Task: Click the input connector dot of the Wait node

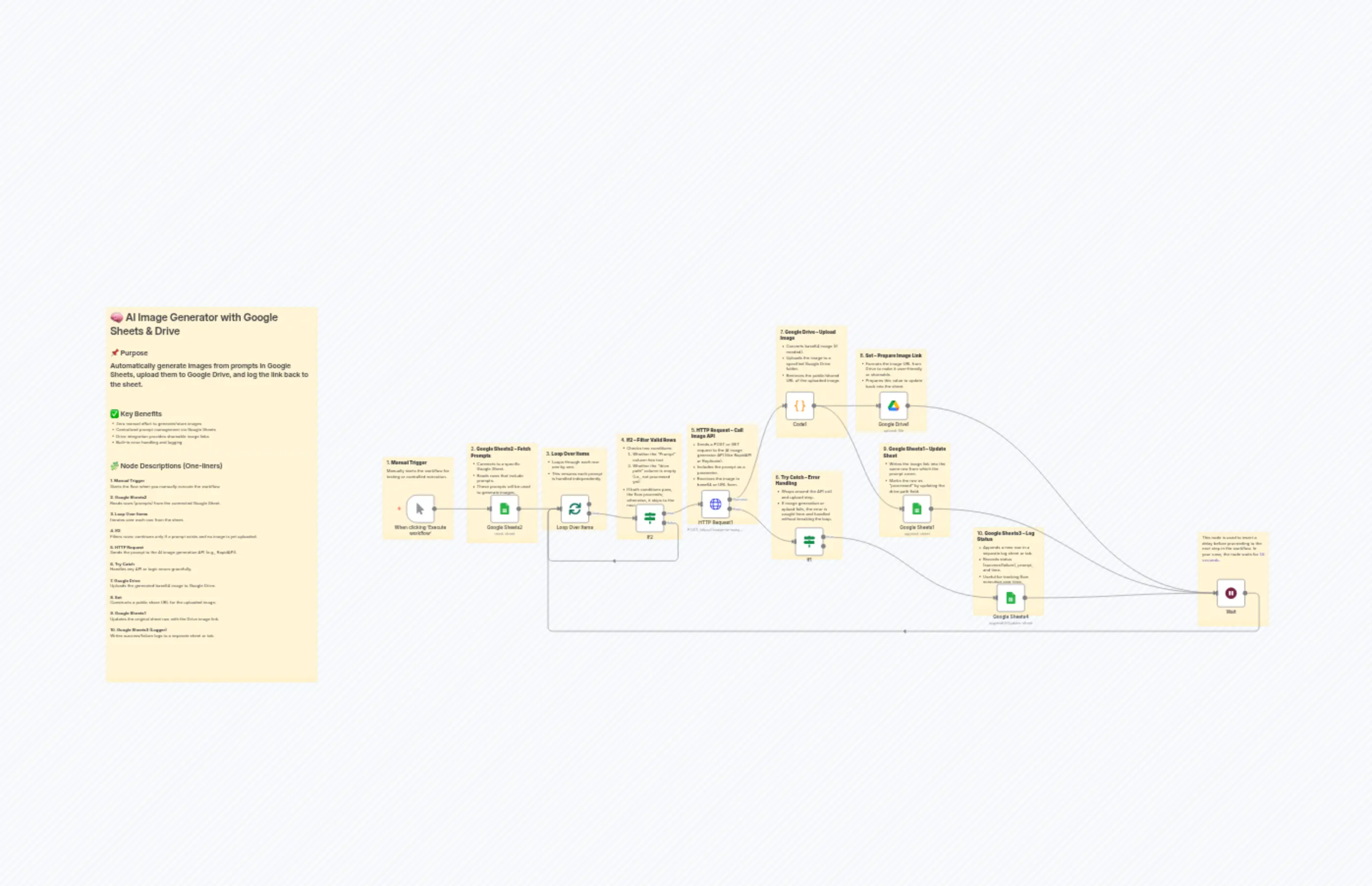Action: tap(1214, 592)
